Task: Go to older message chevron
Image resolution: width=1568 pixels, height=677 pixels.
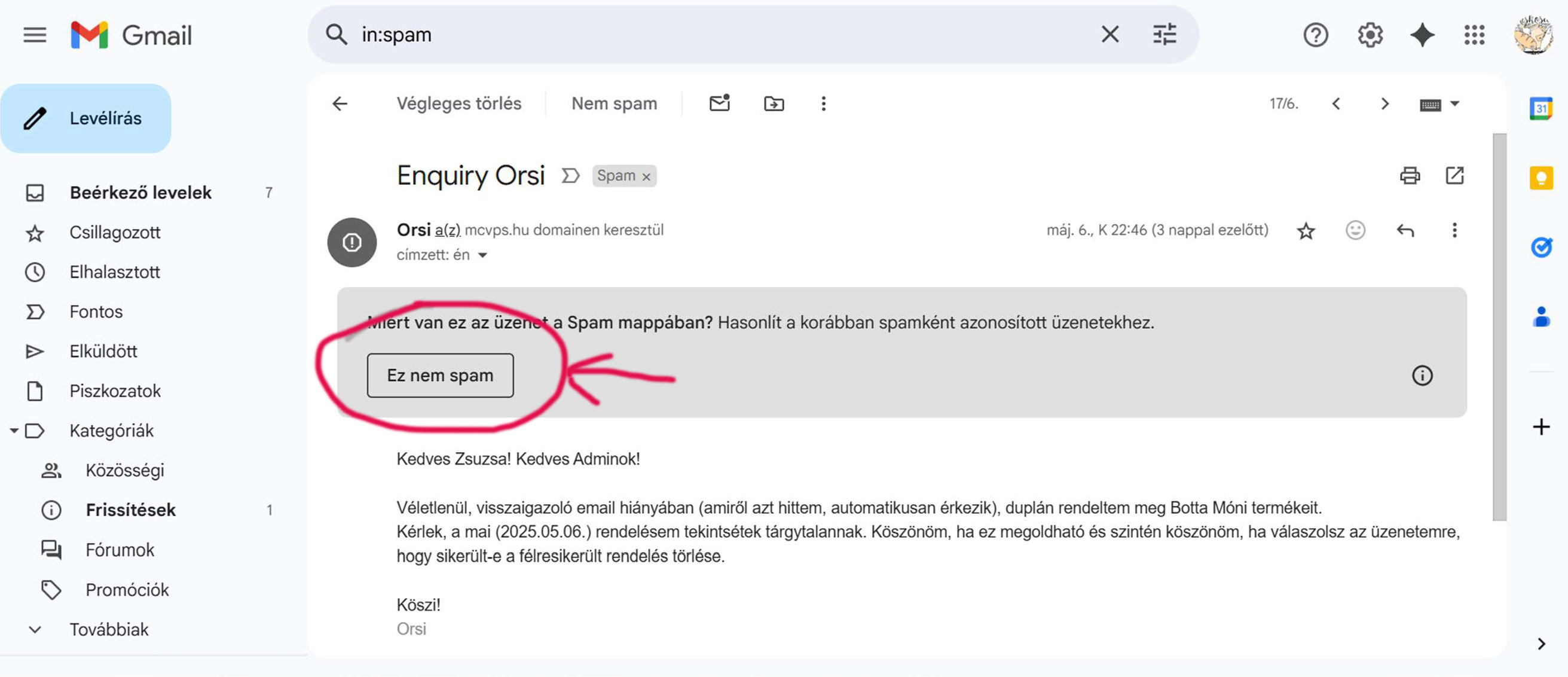Action: (x=1385, y=103)
